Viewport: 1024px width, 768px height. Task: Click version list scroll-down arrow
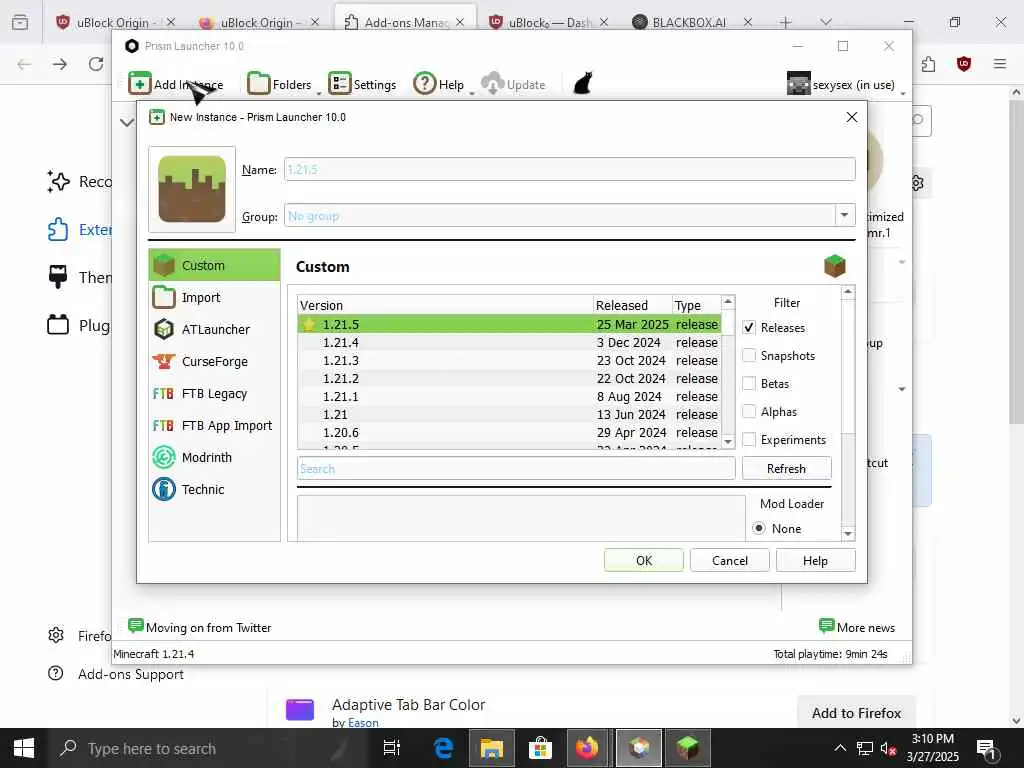pyautogui.click(x=728, y=442)
